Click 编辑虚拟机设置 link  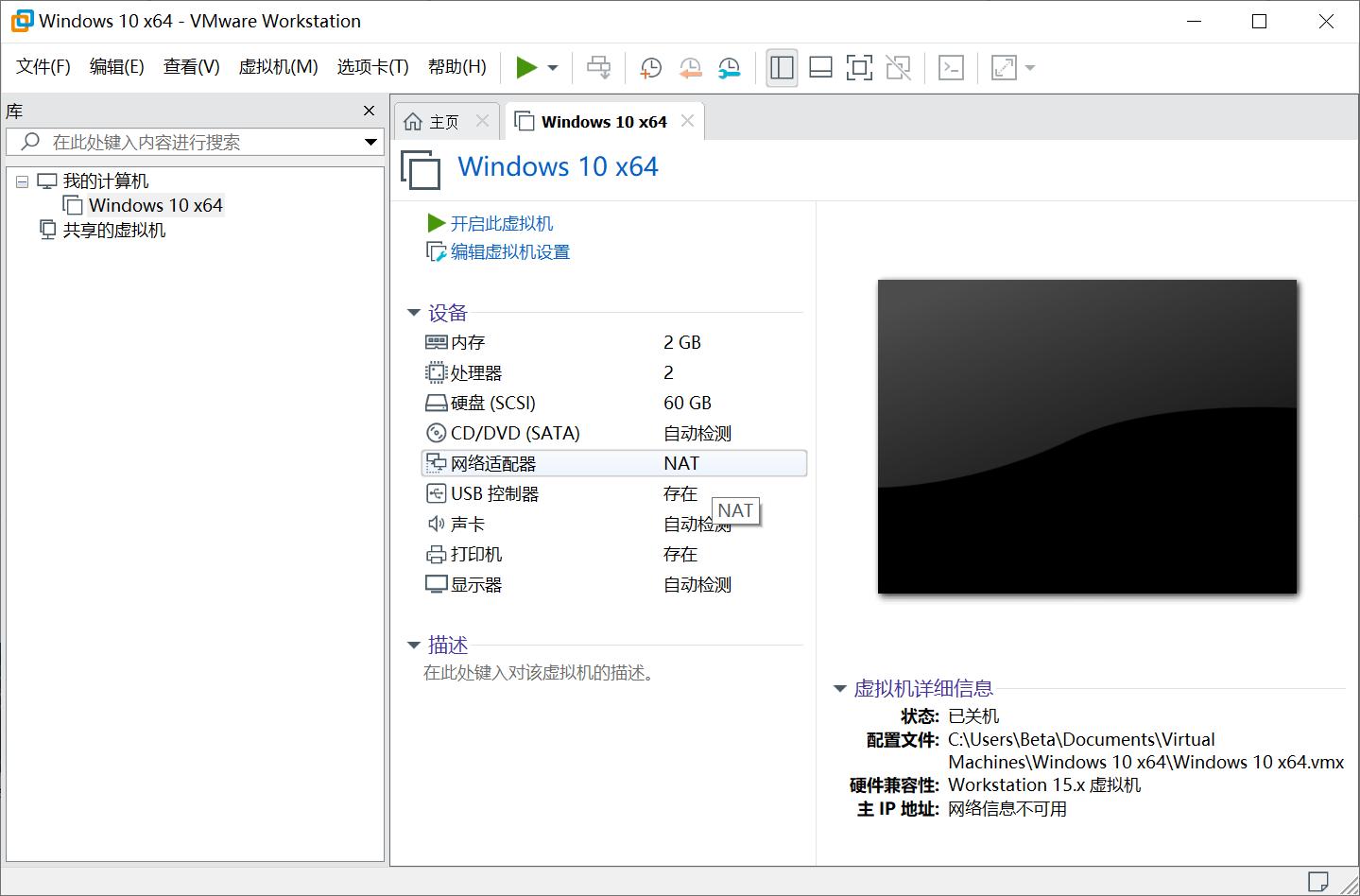click(509, 252)
